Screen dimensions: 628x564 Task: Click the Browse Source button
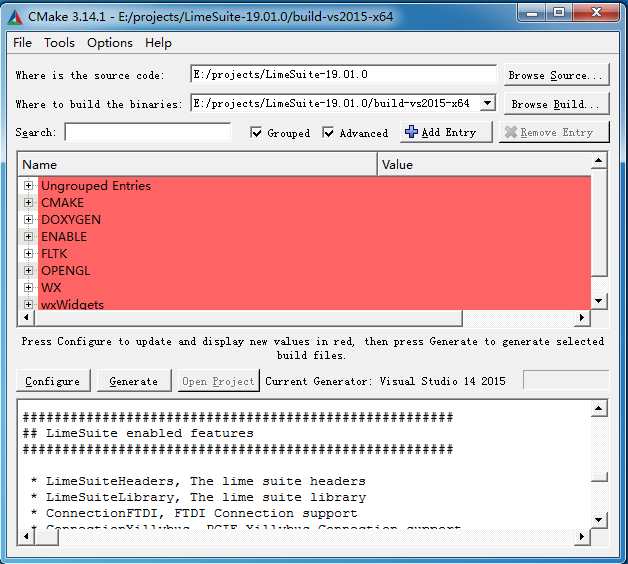point(556,75)
